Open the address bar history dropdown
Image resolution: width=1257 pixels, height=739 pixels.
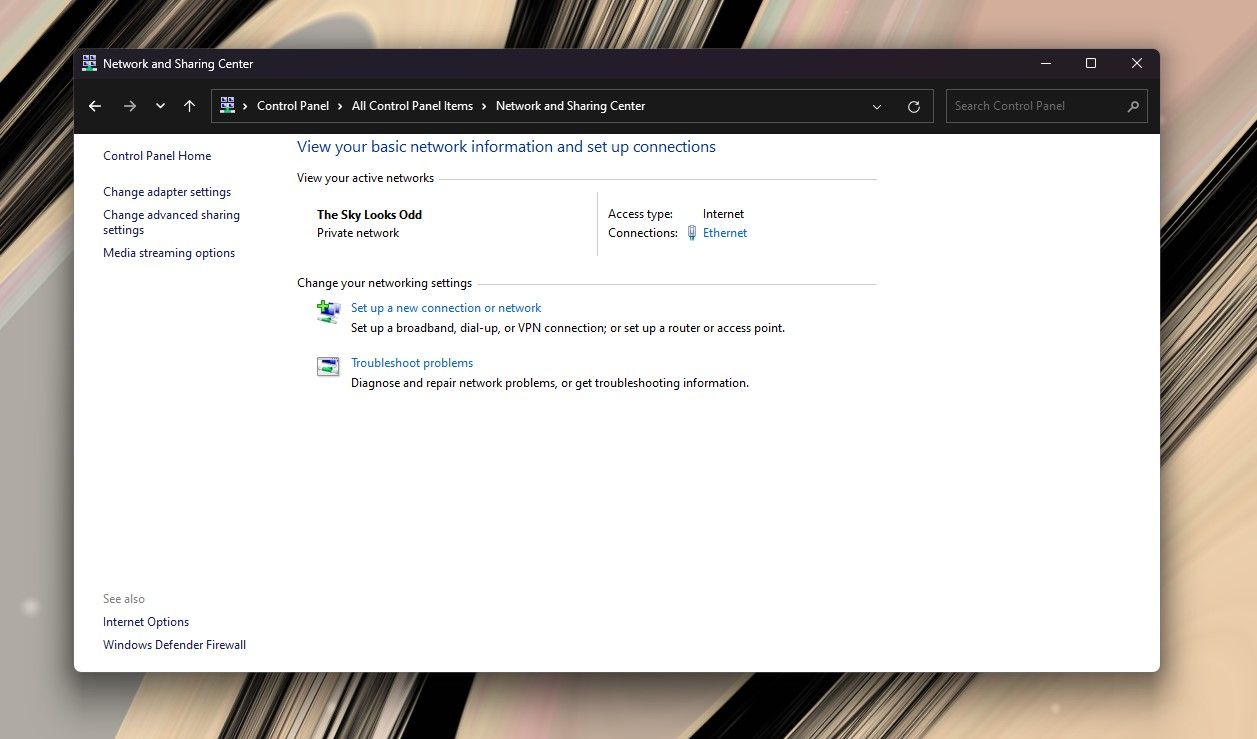[877, 106]
